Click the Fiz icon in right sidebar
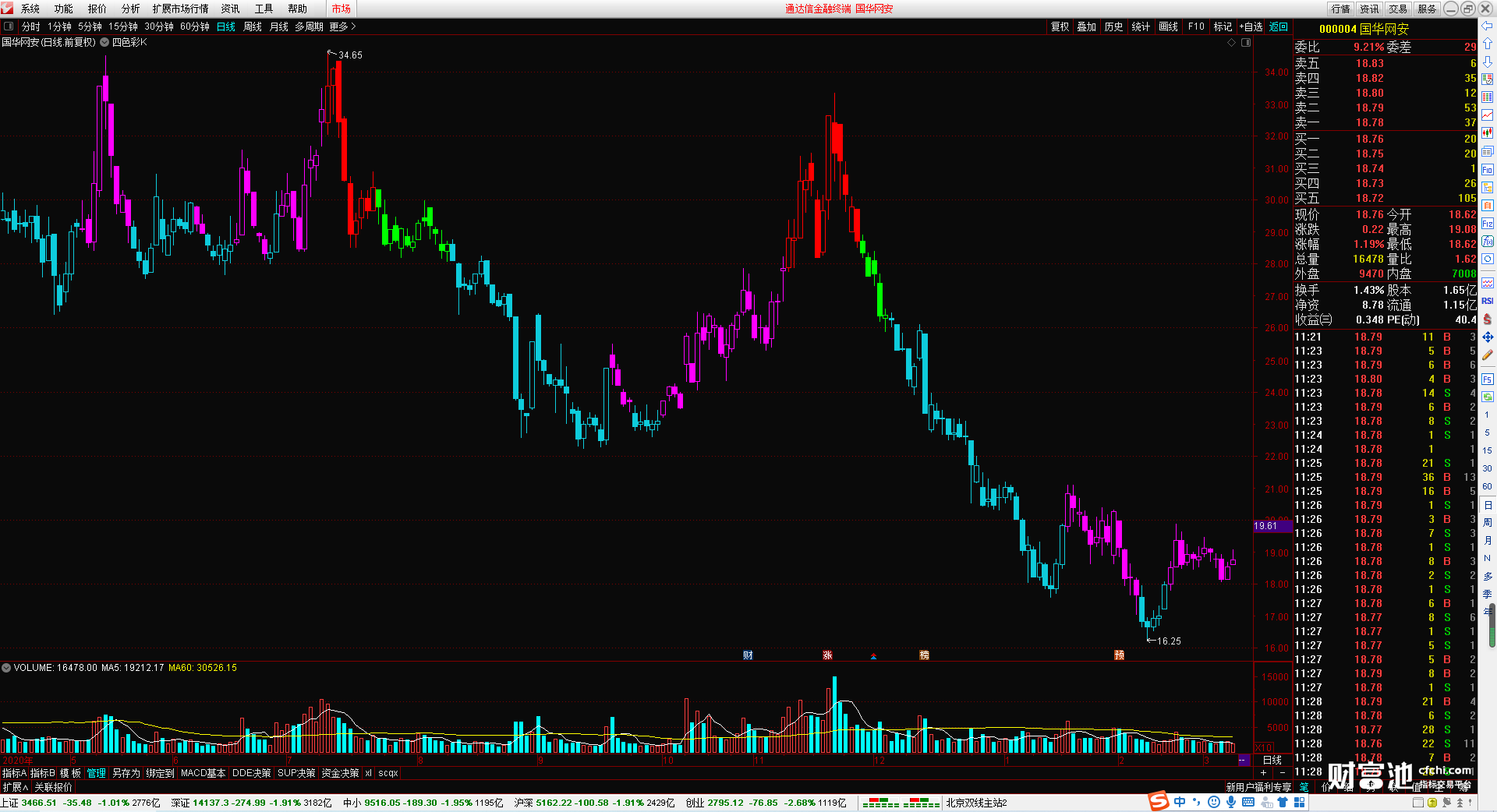Image resolution: width=1497 pixels, height=812 pixels. 1487,224
